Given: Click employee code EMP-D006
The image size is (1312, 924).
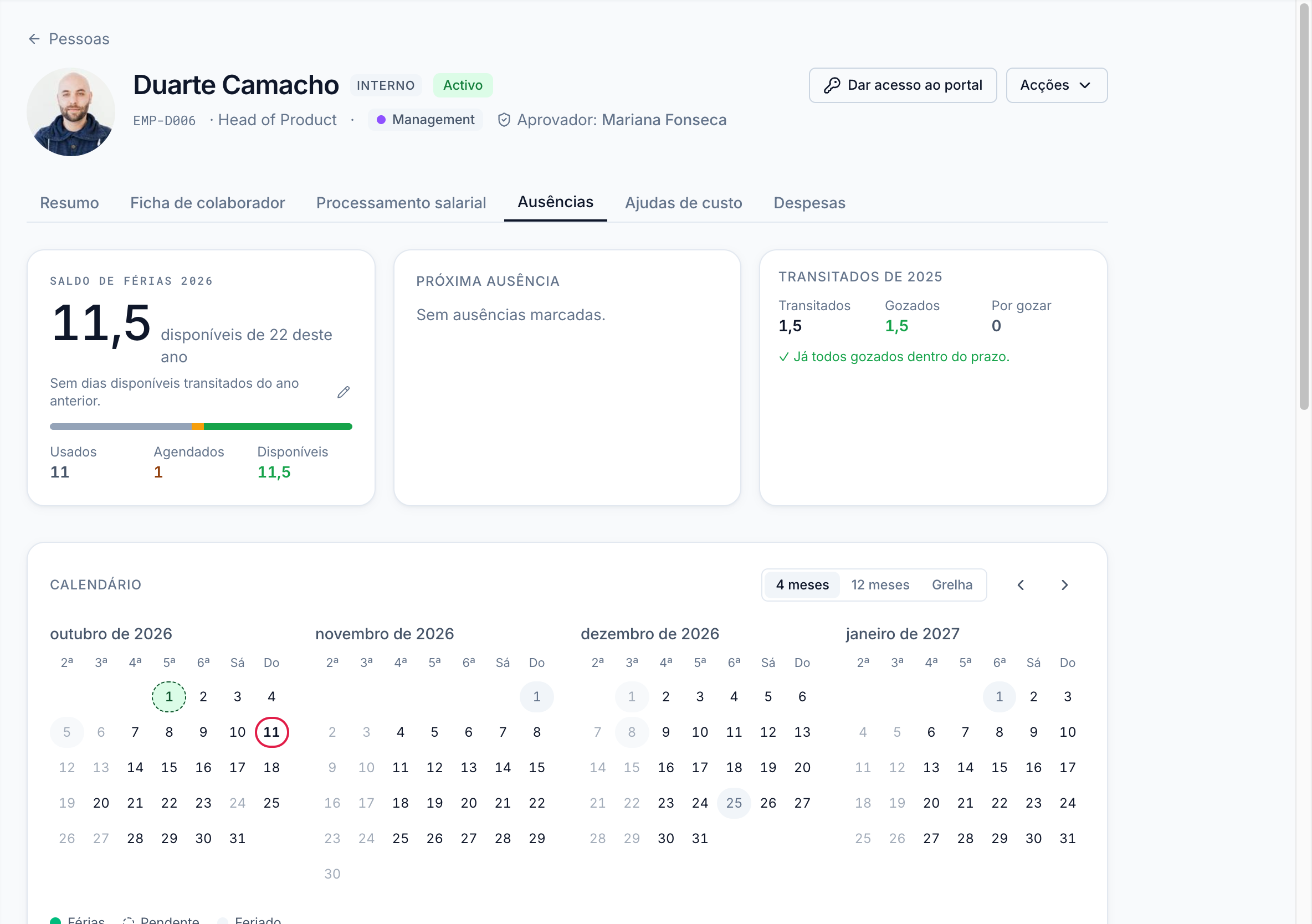Looking at the screenshot, I should [x=164, y=121].
